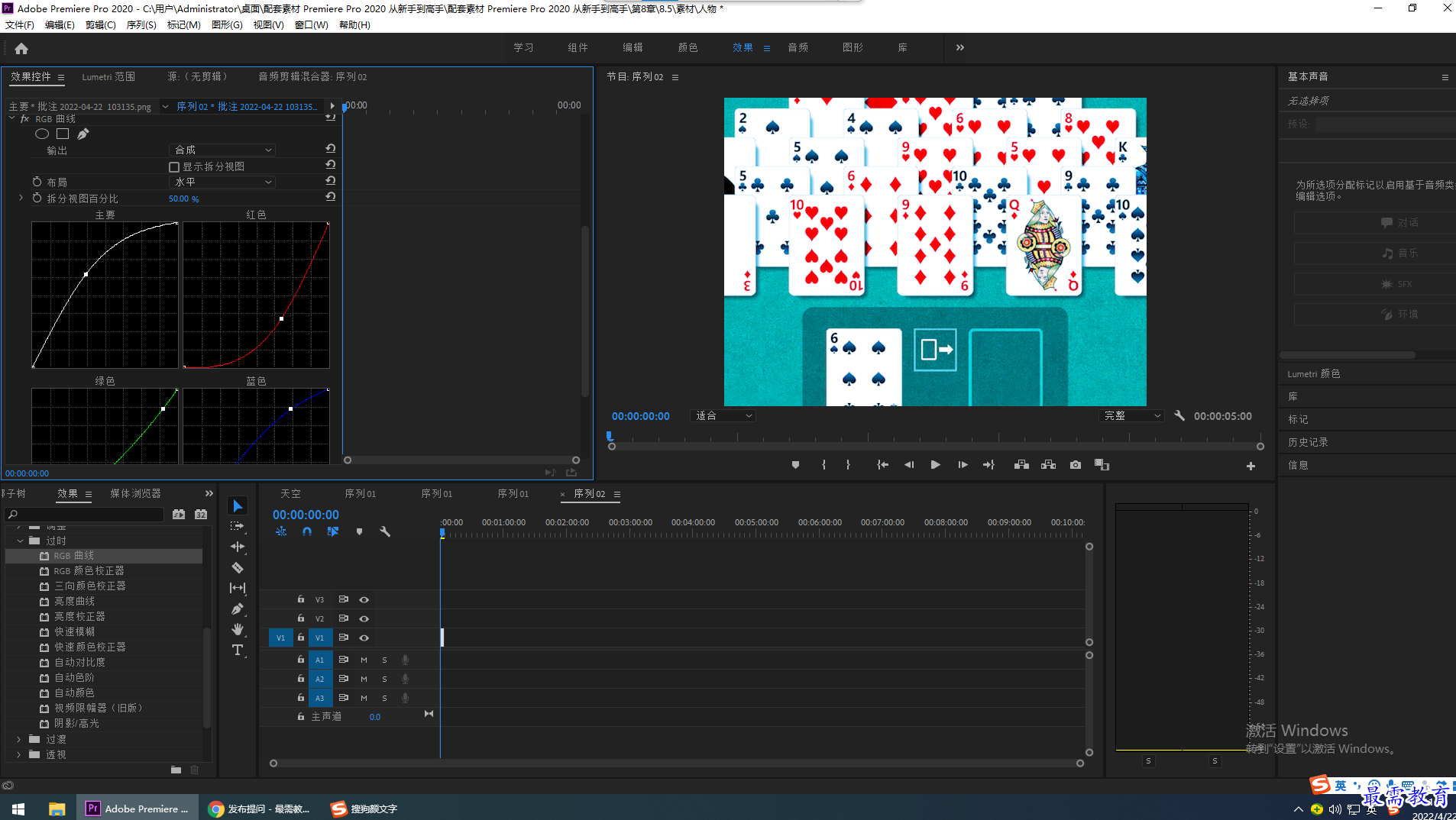Viewport: 1456px width, 820px height.
Task: Toggle linked selection in timeline
Action: coord(333,531)
